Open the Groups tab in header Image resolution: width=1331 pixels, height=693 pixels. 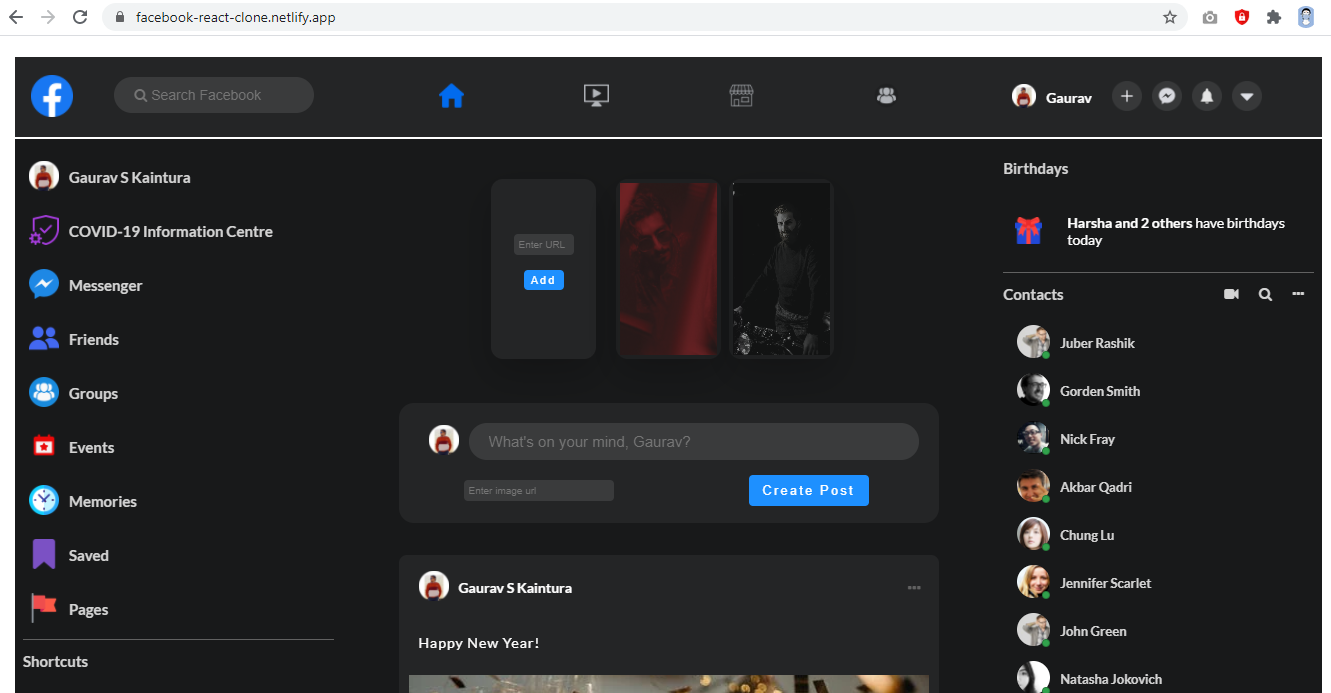tap(886, 96)
